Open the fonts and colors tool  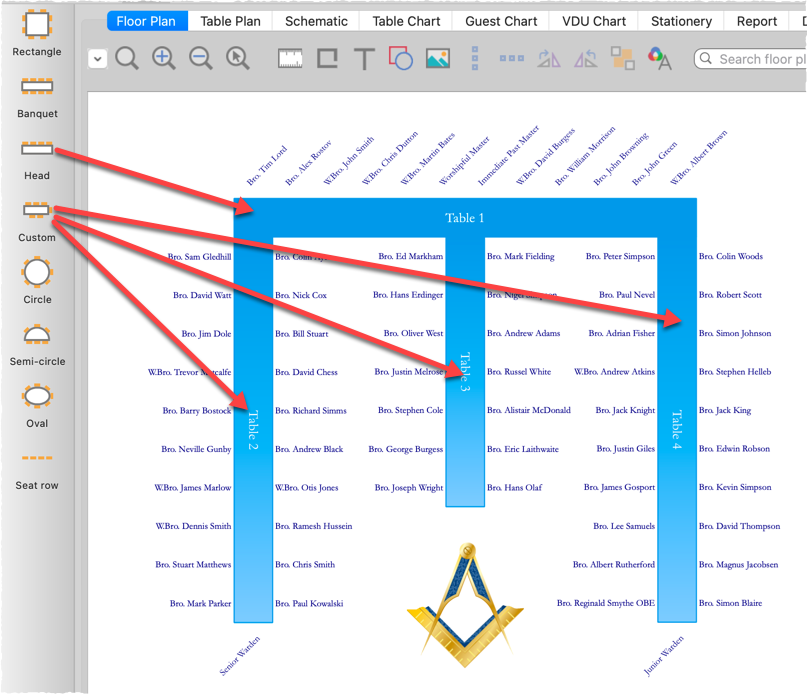[x=658, y=59]
